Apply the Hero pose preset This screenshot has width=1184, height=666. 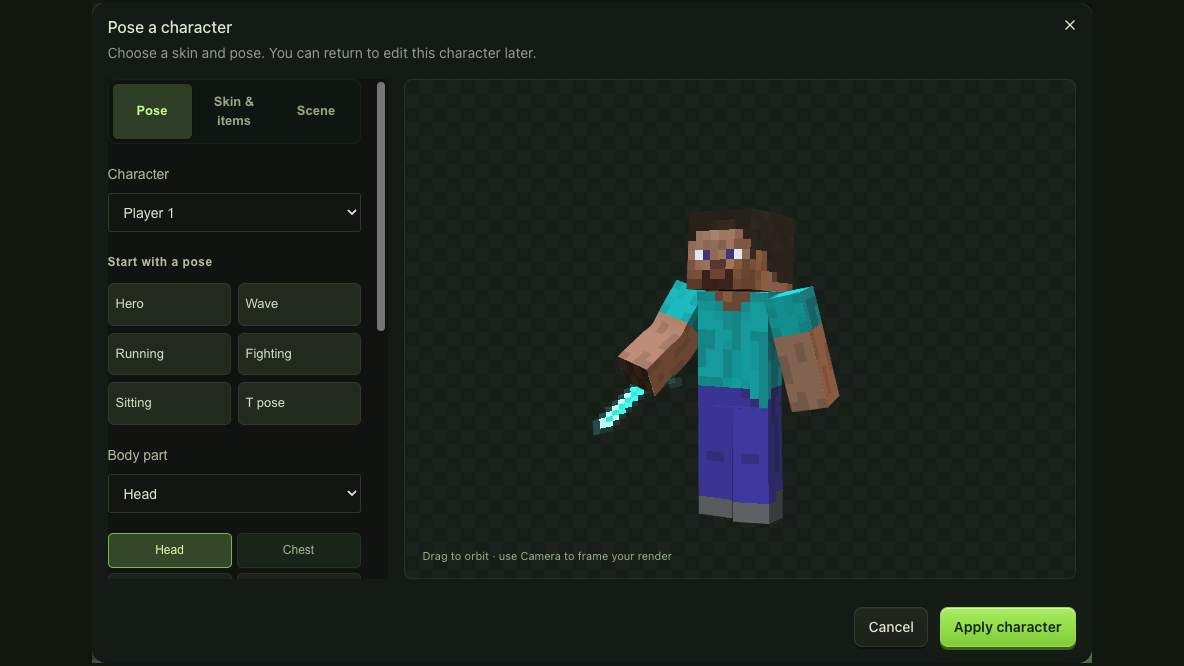[169, 304]
